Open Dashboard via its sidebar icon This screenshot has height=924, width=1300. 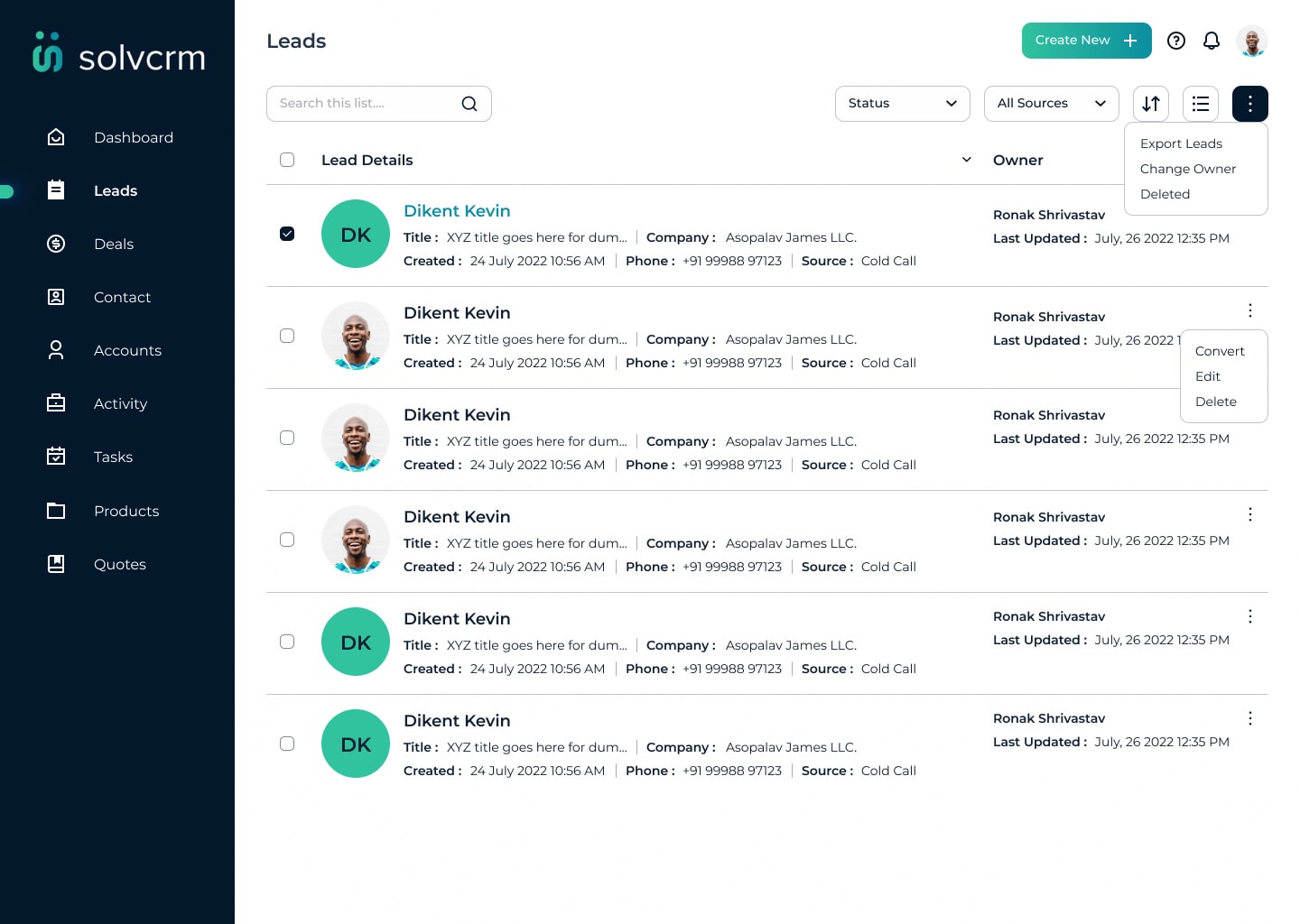coord(56,137)
